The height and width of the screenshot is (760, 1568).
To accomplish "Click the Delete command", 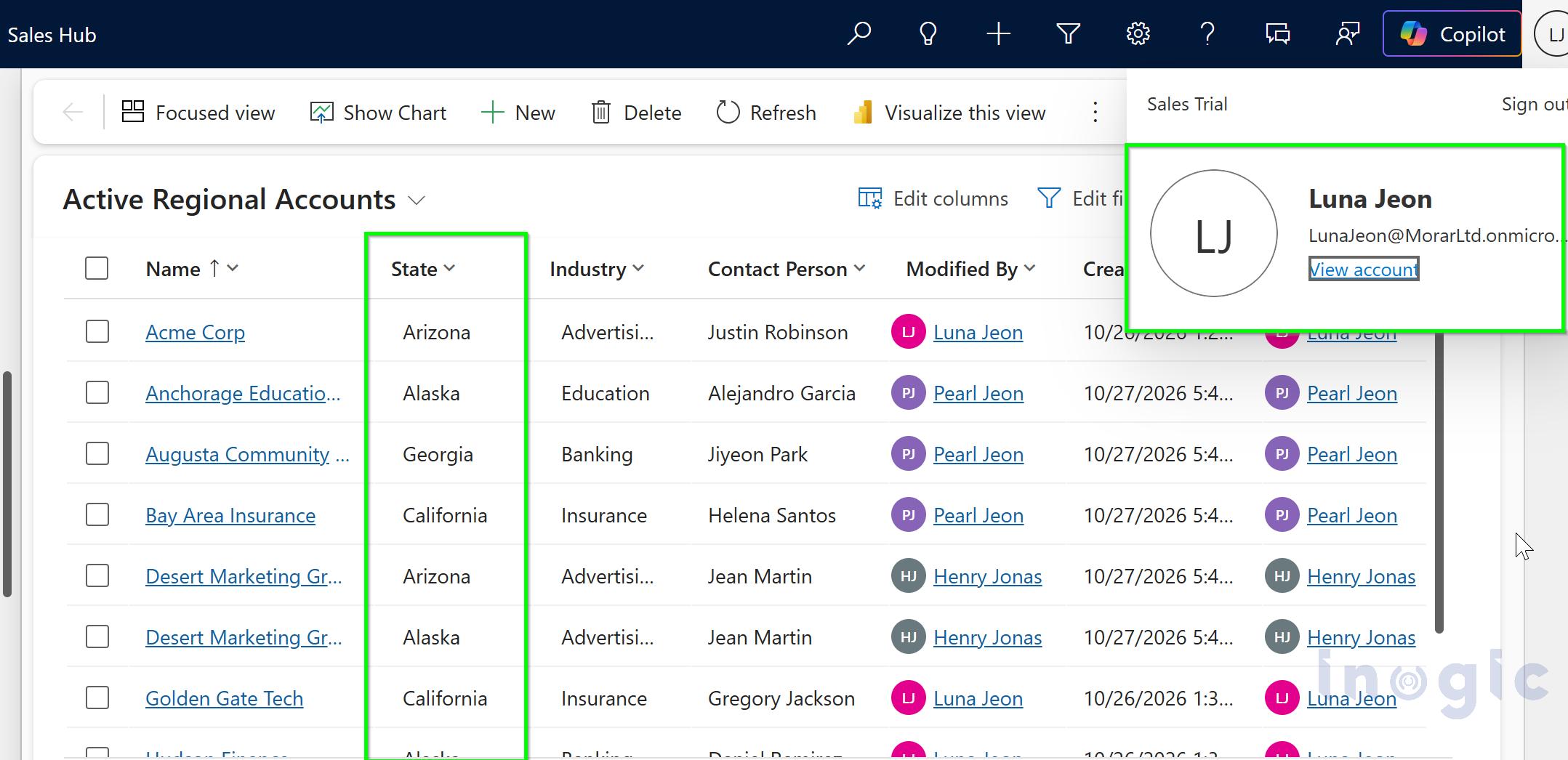I will pyautogui.click(x=636, y=113).
